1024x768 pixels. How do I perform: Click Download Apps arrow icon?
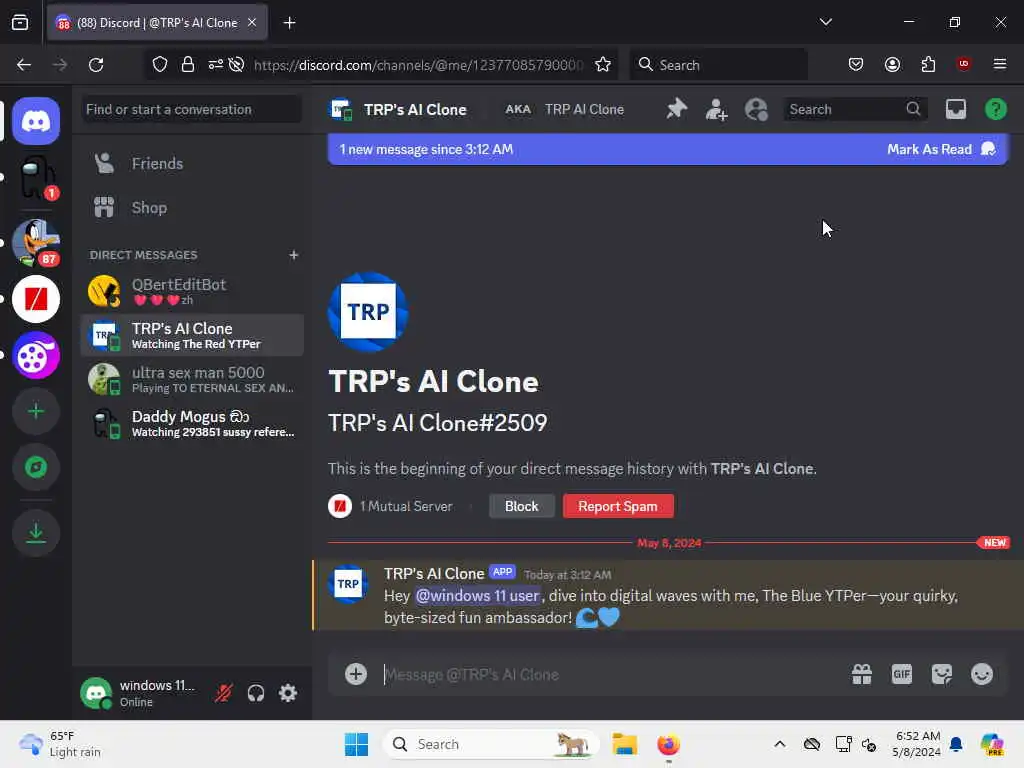[36, 533]
